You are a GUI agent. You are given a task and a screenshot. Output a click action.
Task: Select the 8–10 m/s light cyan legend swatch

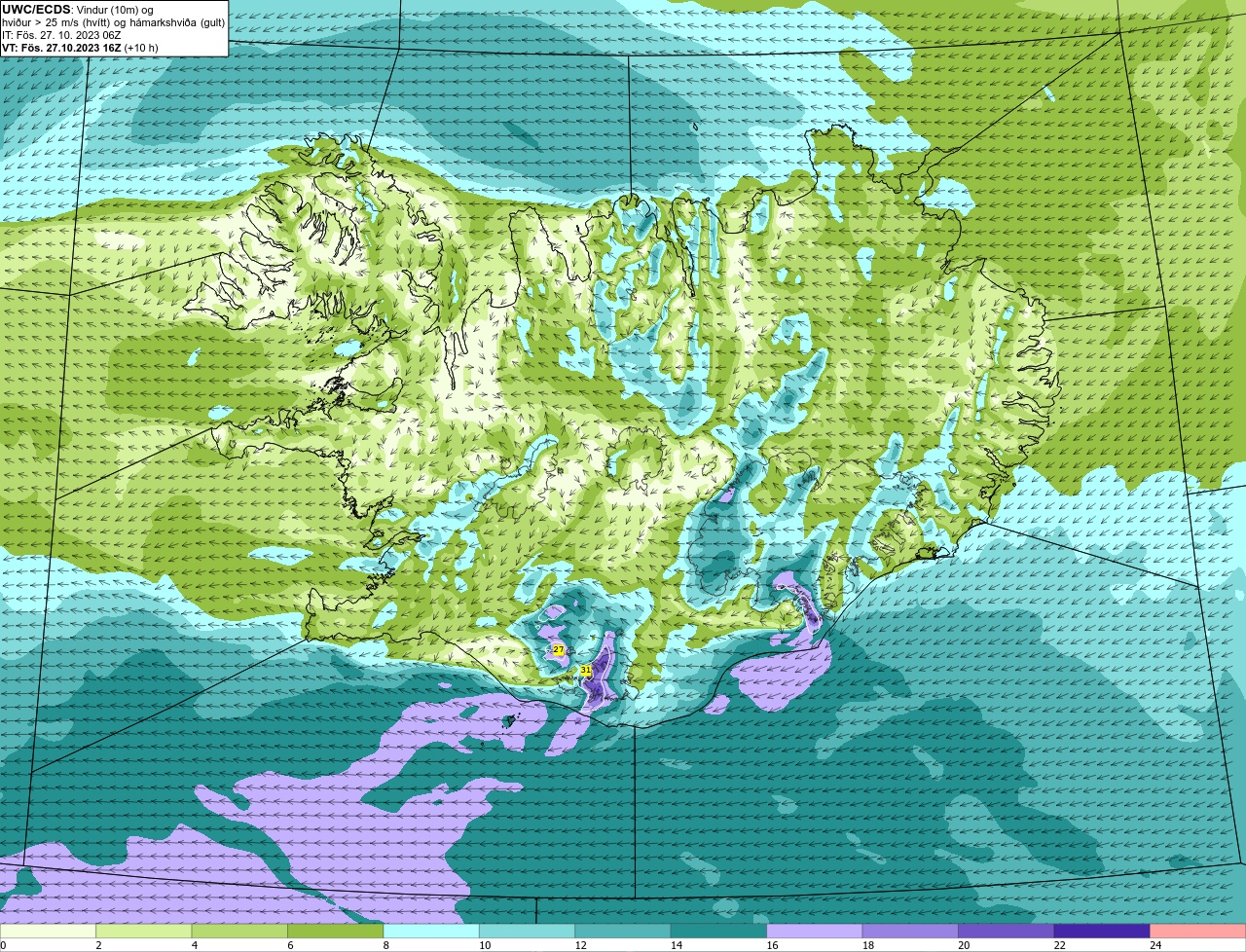point(433,931)
